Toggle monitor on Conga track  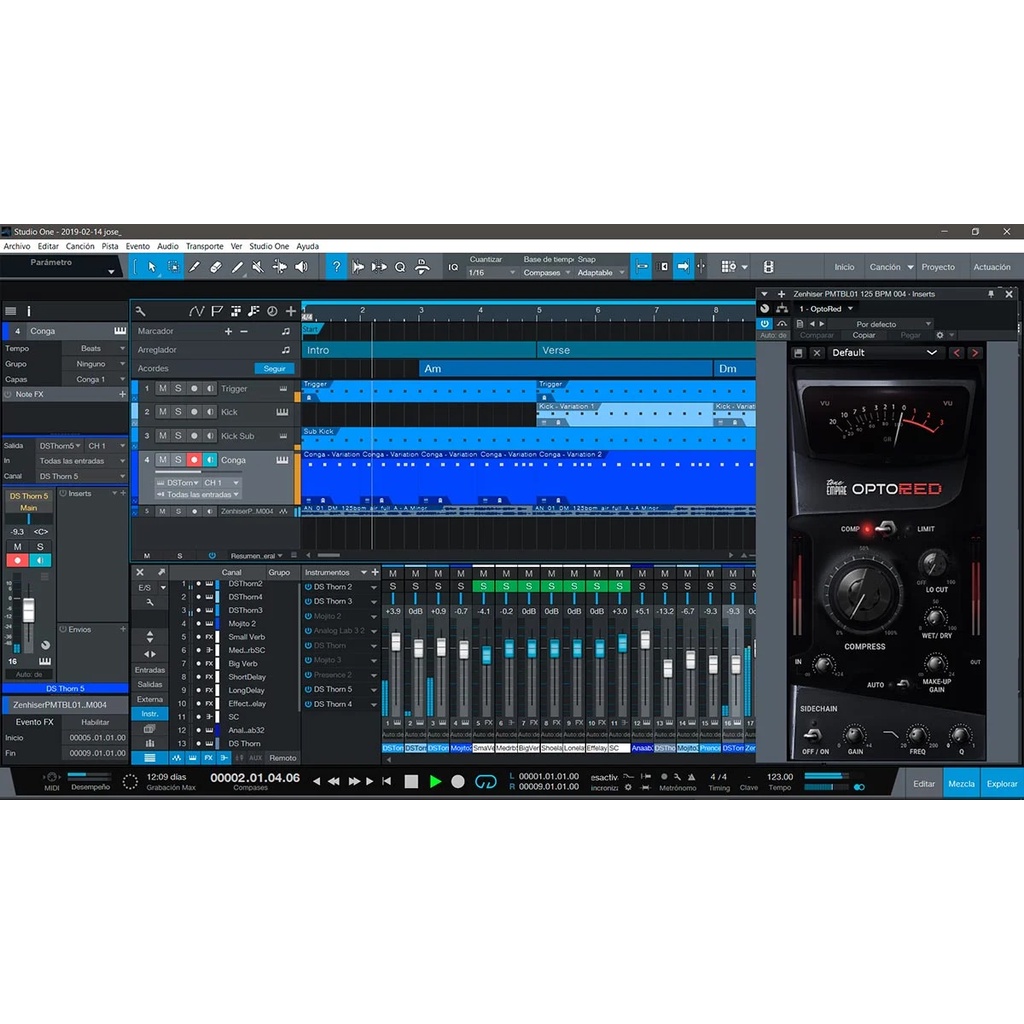[210, 460]
